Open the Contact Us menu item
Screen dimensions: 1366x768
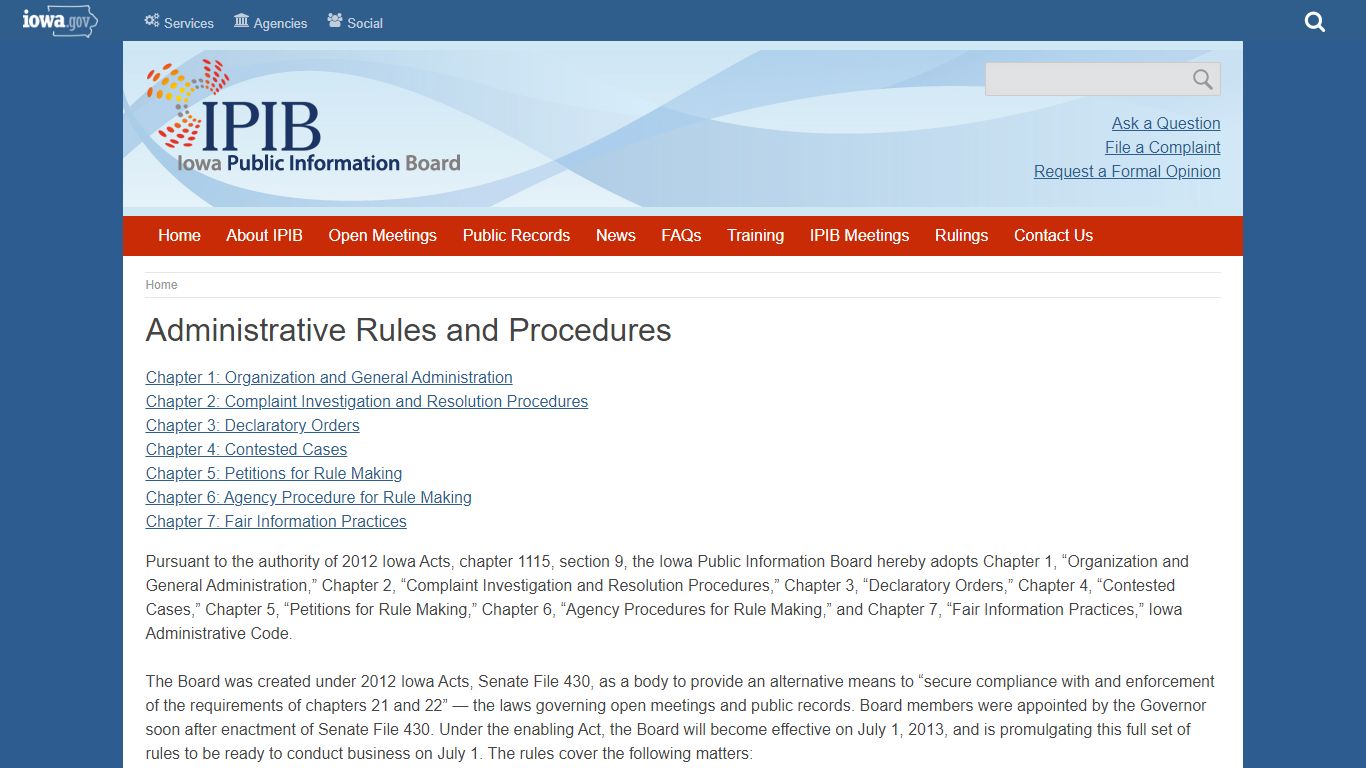click(1053, 236)
